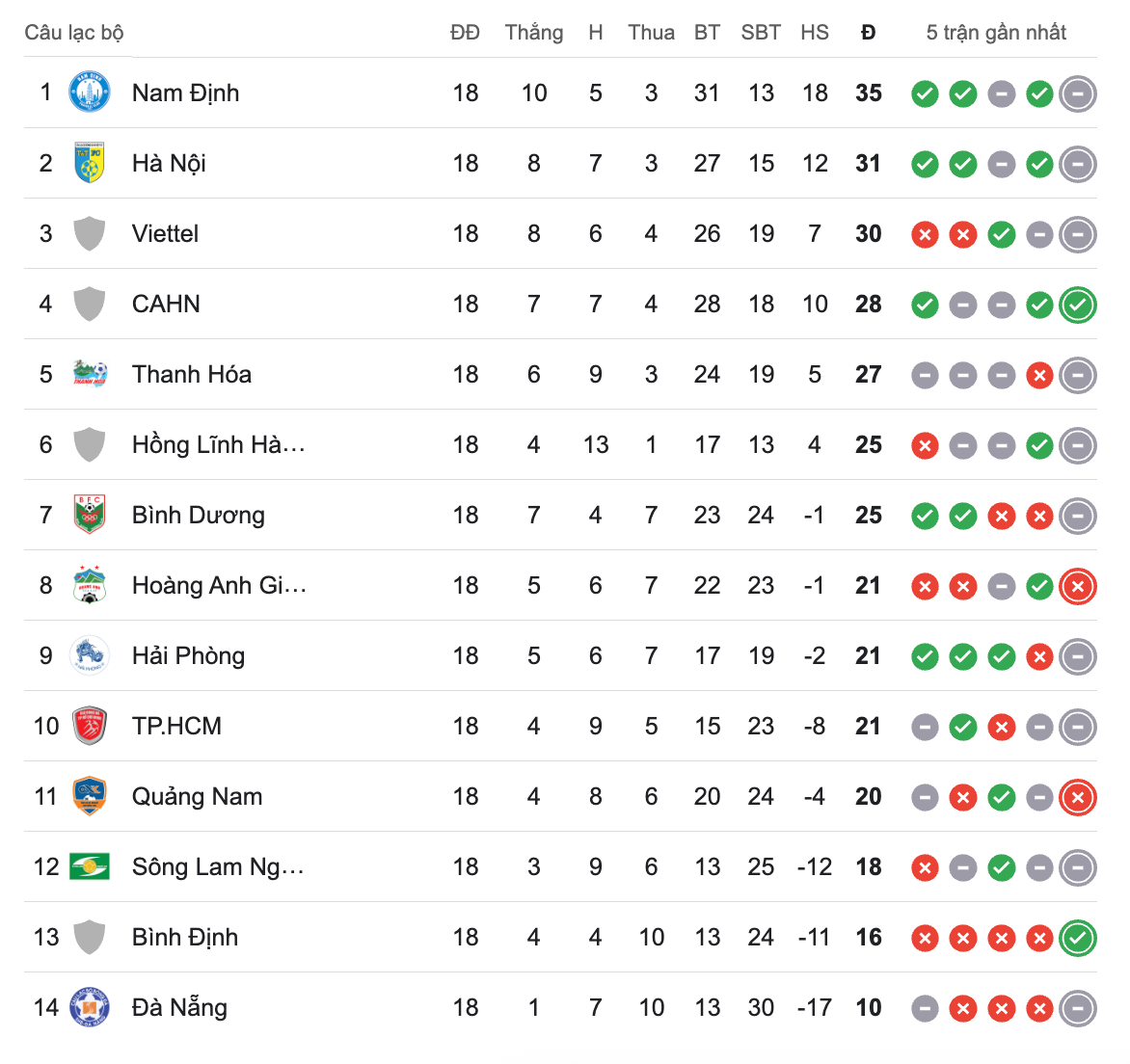The width and height of the screenshot is (1130, 1064).
Task: Click the Quảng Nam club crest
Action: pos(90,796)
